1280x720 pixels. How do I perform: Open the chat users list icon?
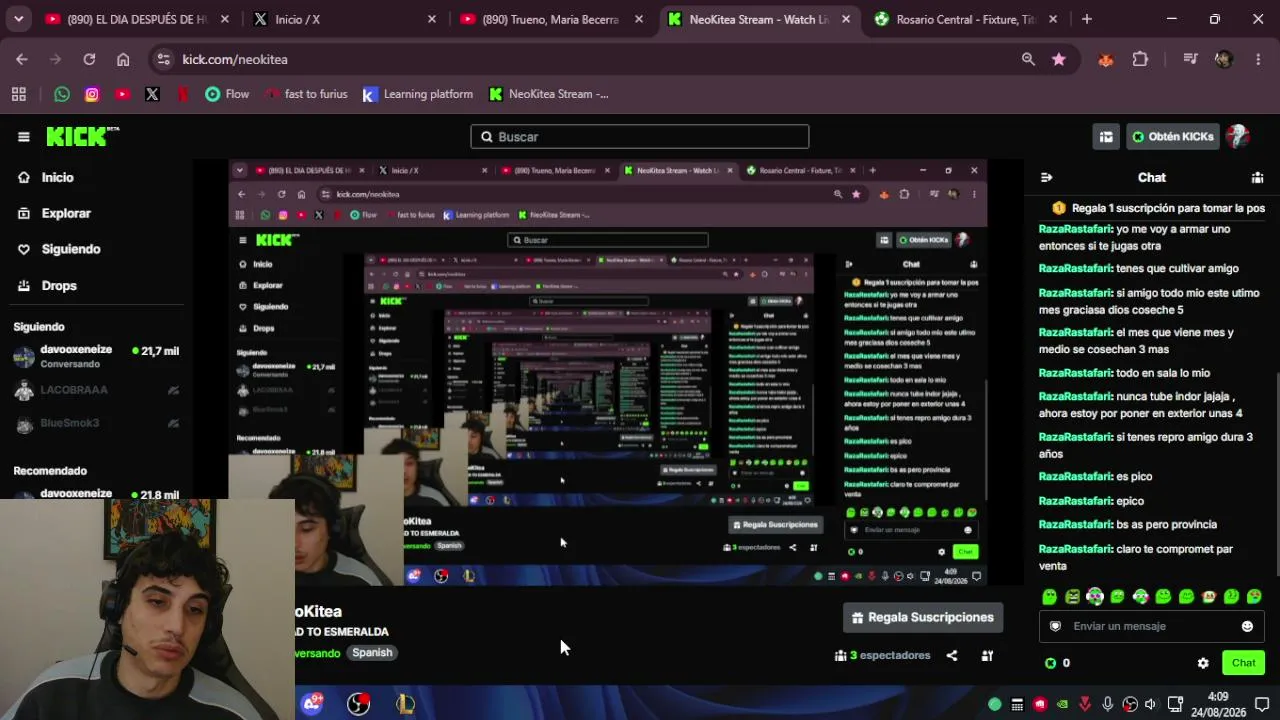tap(1257, 177)
